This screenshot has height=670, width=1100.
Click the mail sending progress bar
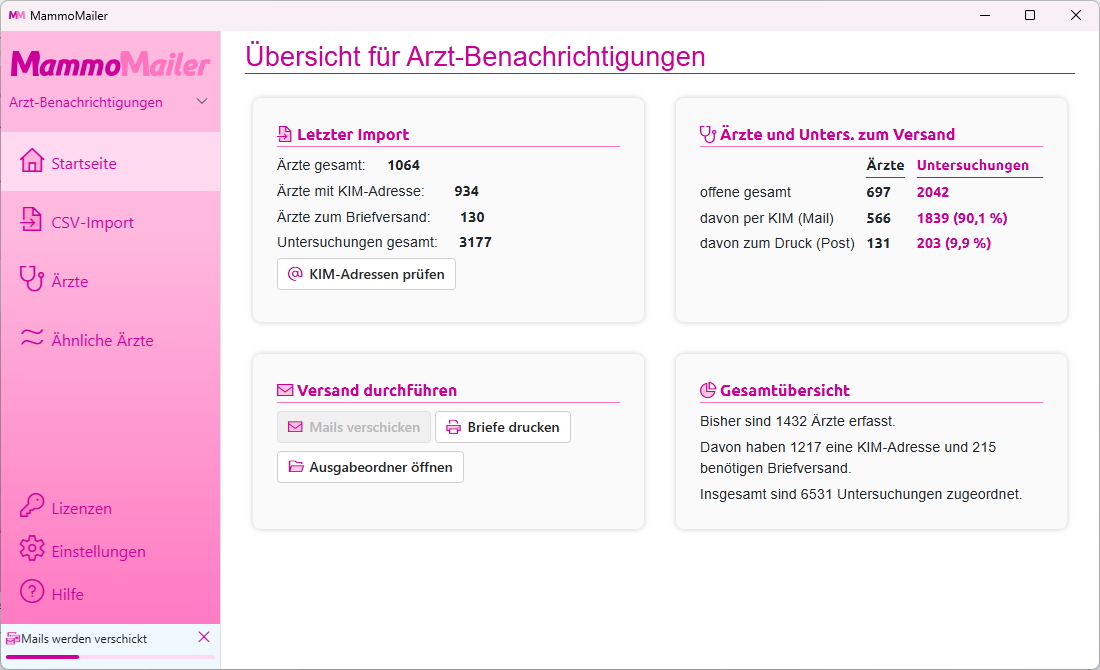(110, 657)
